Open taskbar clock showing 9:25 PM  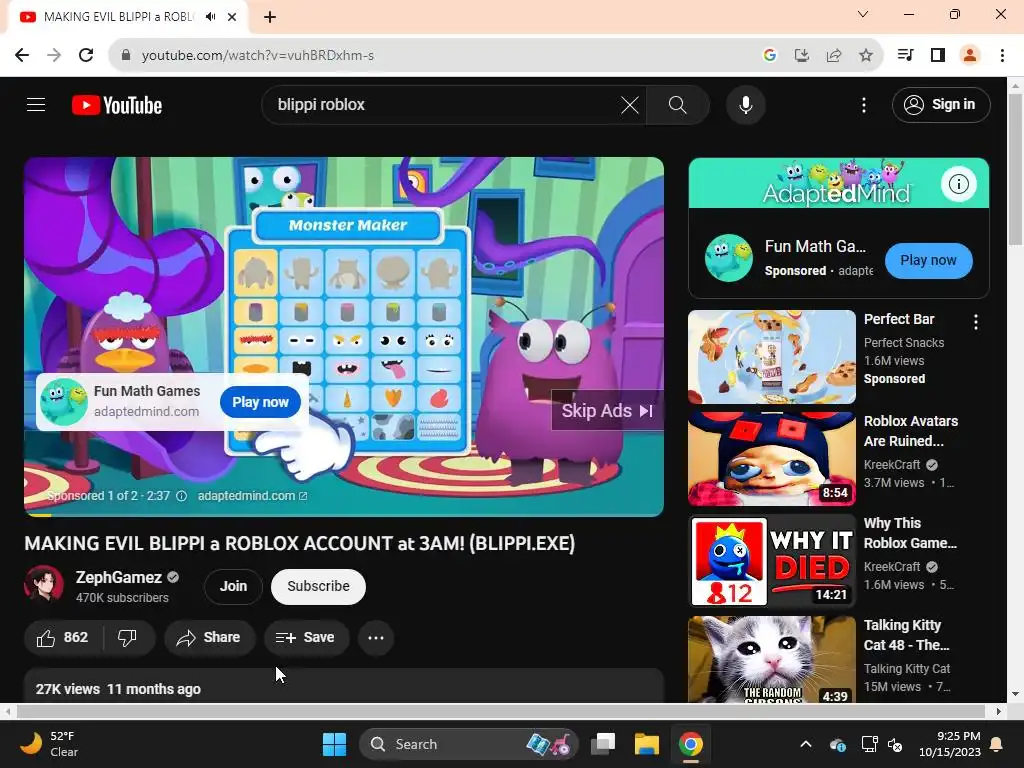click(x=950, y=744)
